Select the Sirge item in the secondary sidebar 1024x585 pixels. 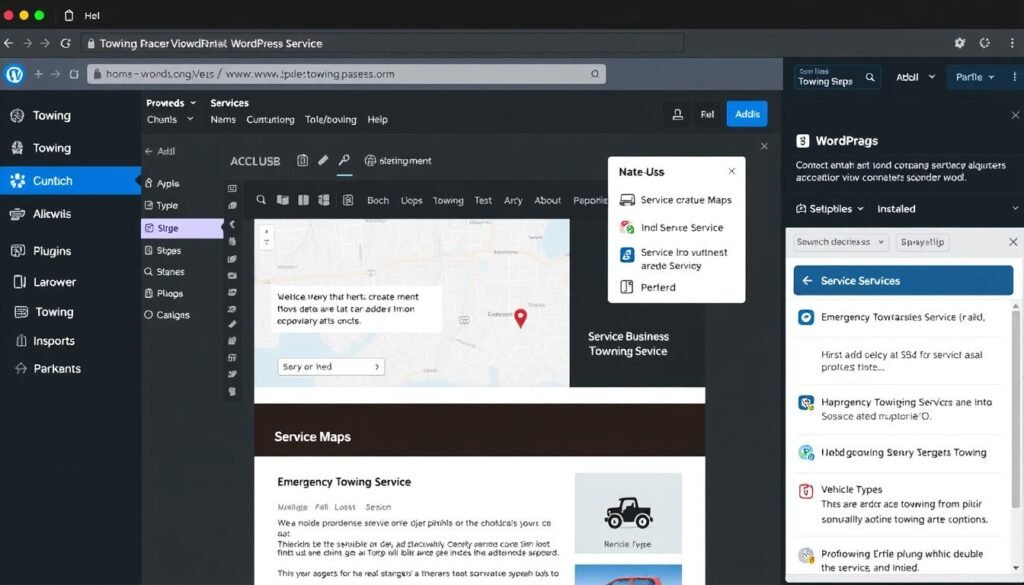click(x=166, y=227)
